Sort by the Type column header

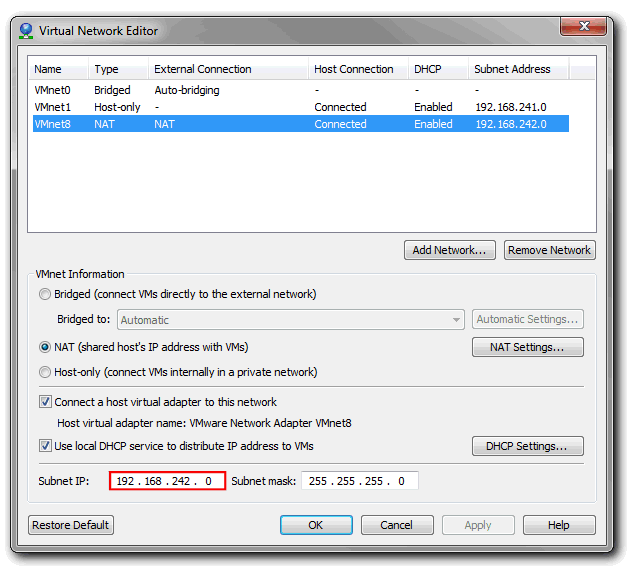(x=118, y=69)
